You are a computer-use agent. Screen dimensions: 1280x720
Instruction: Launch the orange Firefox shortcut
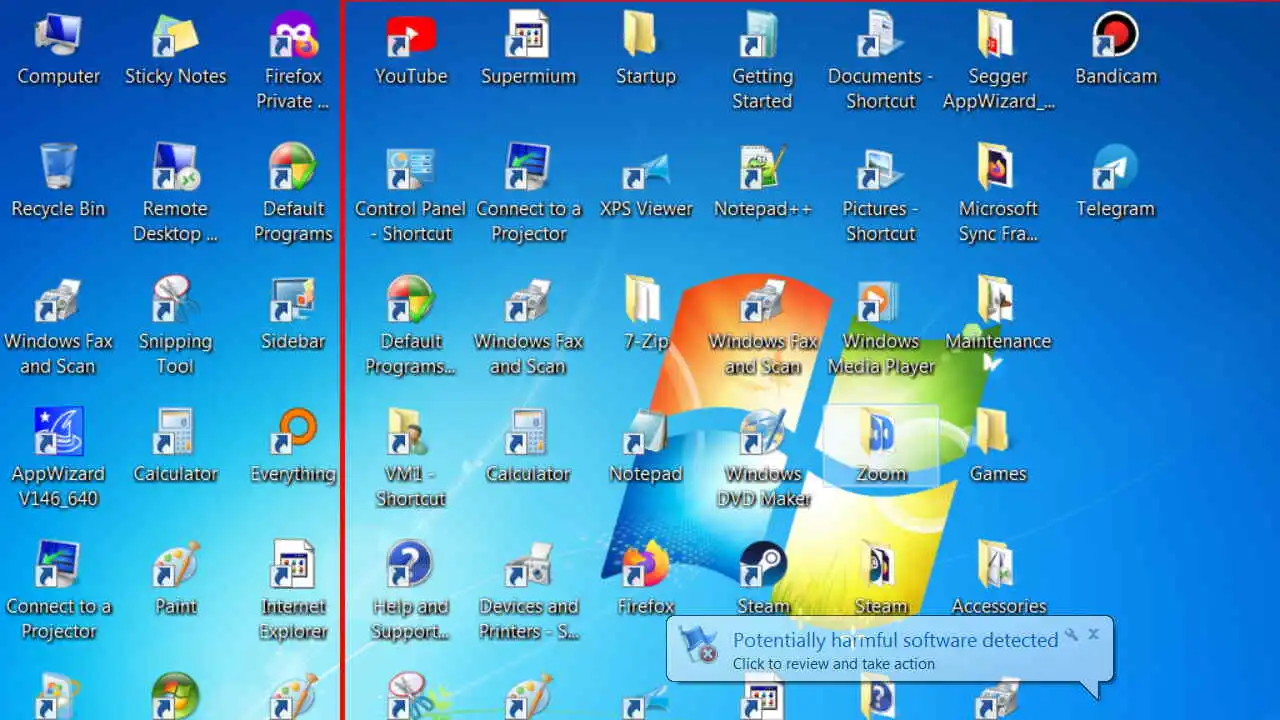tap(646, 578)
